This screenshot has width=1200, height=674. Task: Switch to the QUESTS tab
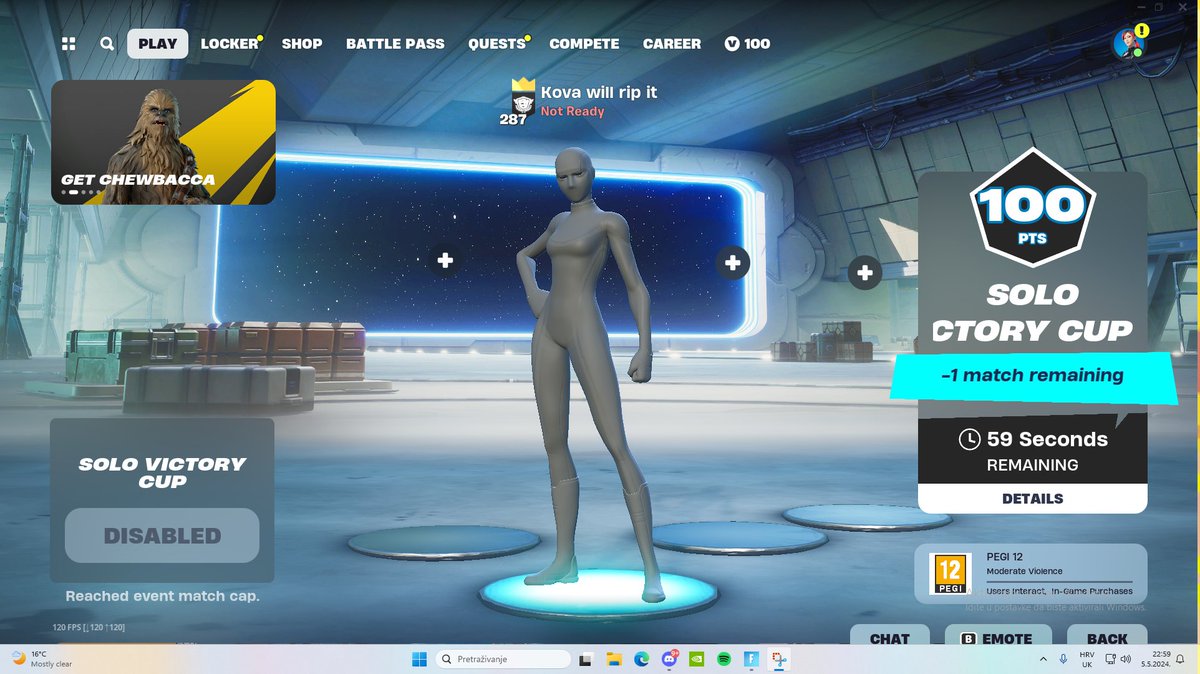497,44
